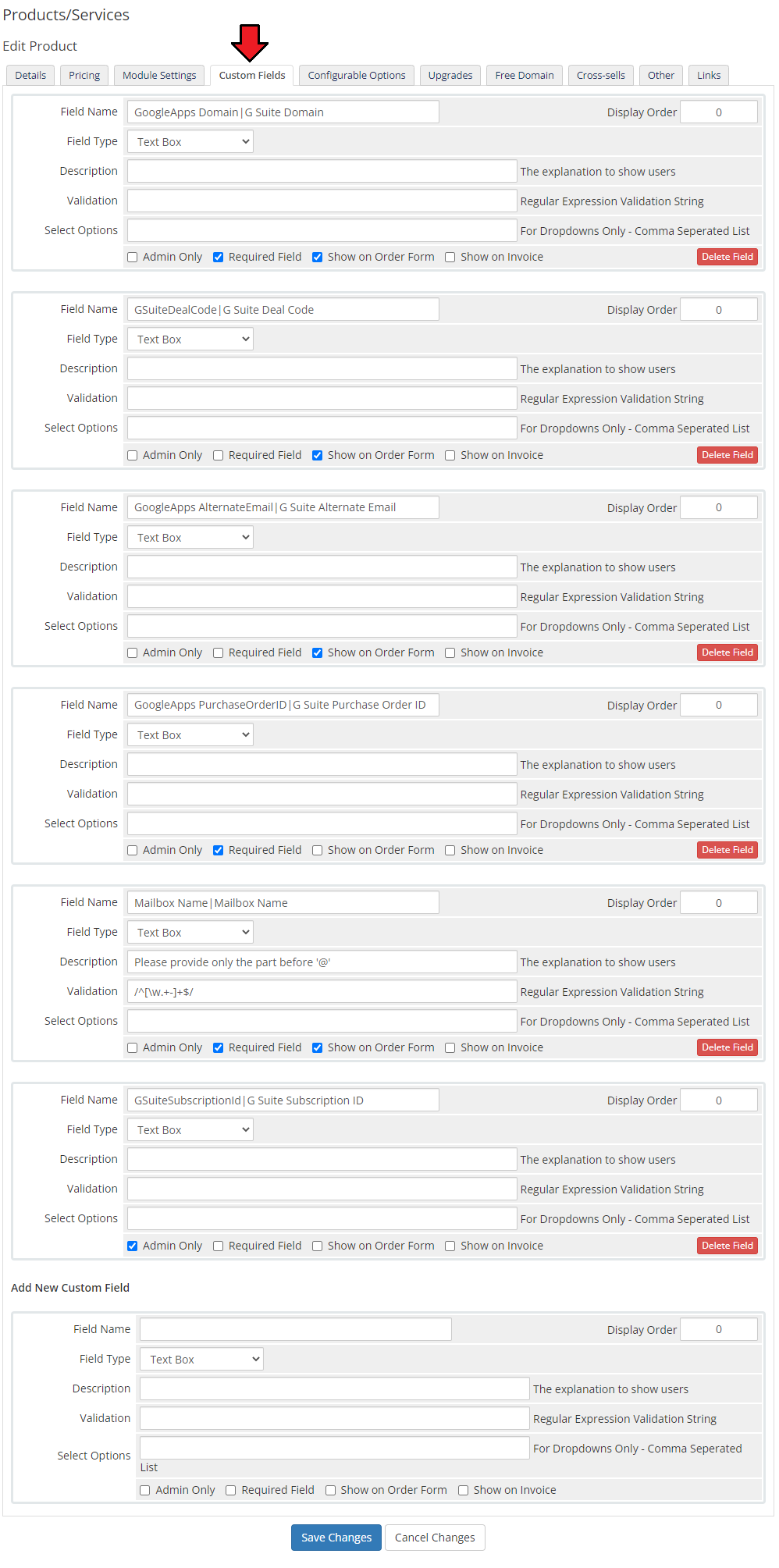Enable Show on Order Form for PurchaseOrderID

click(318, 851)
